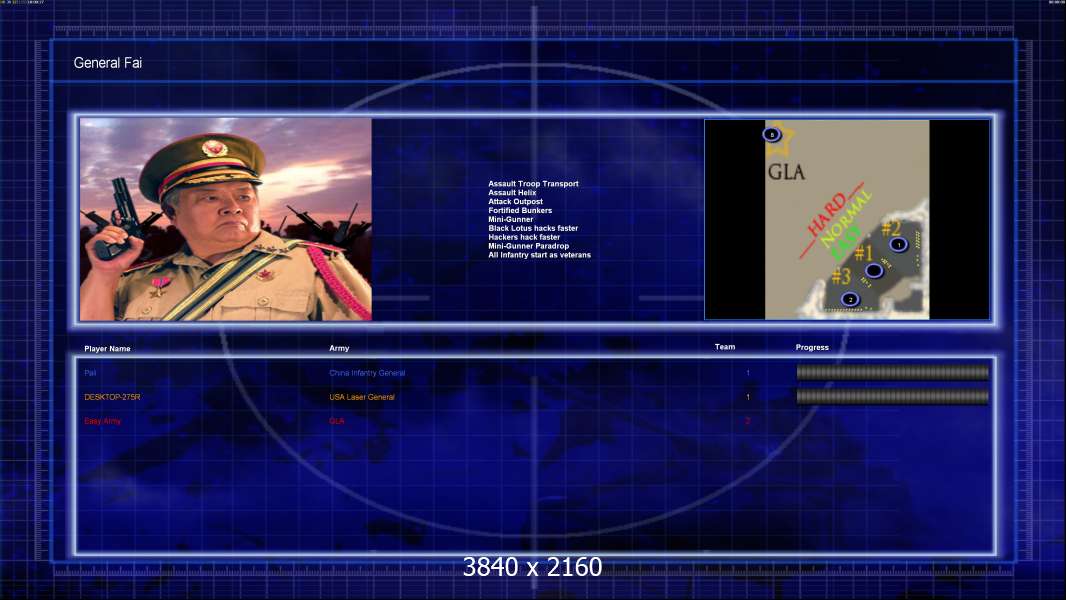Select the DESKTOP-275R player row name
This screenshot has width=1066, height=600.
112,397
